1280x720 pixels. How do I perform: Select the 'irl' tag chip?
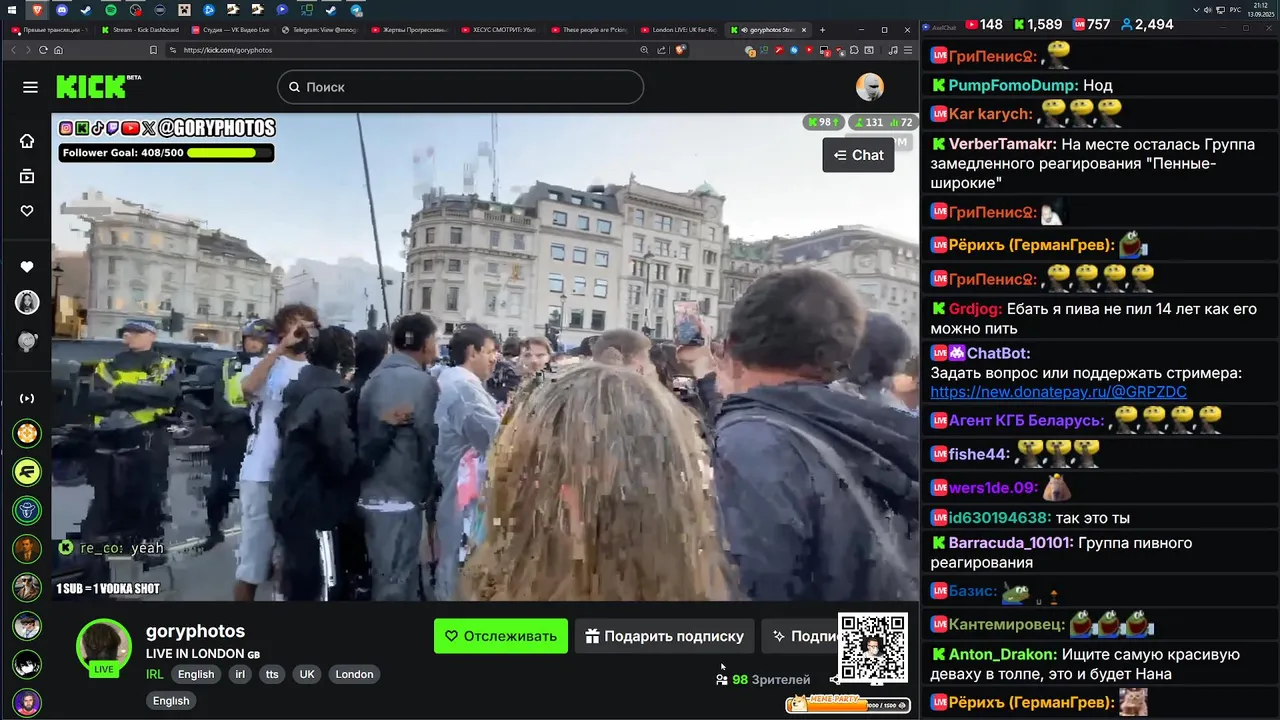tap(240, 674)
